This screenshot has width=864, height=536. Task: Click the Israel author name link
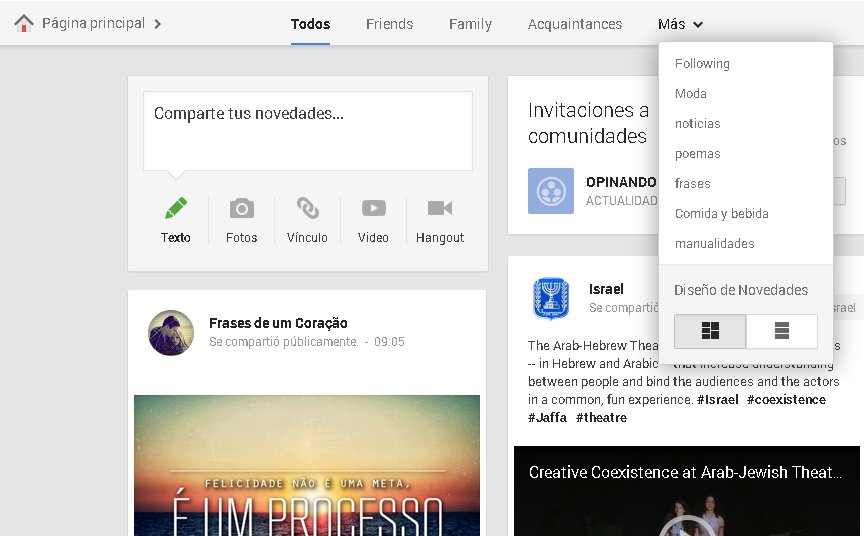point(606,289)
